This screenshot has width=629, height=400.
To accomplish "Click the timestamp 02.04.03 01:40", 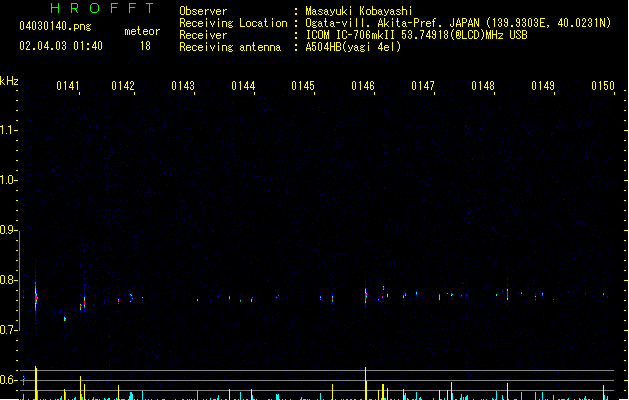I will coord(61,46).
